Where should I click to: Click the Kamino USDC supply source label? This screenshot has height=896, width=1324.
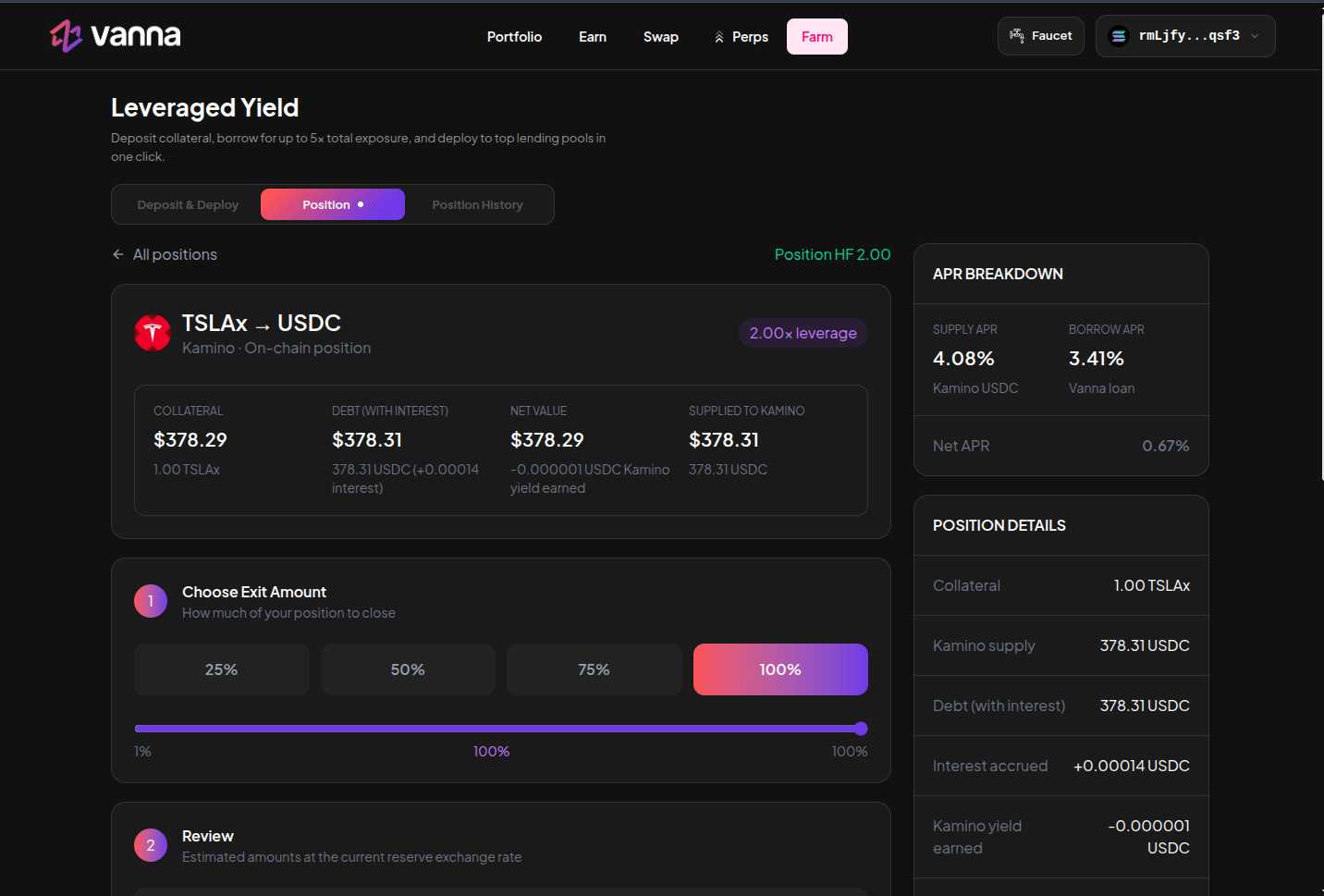tap(975, 388)
